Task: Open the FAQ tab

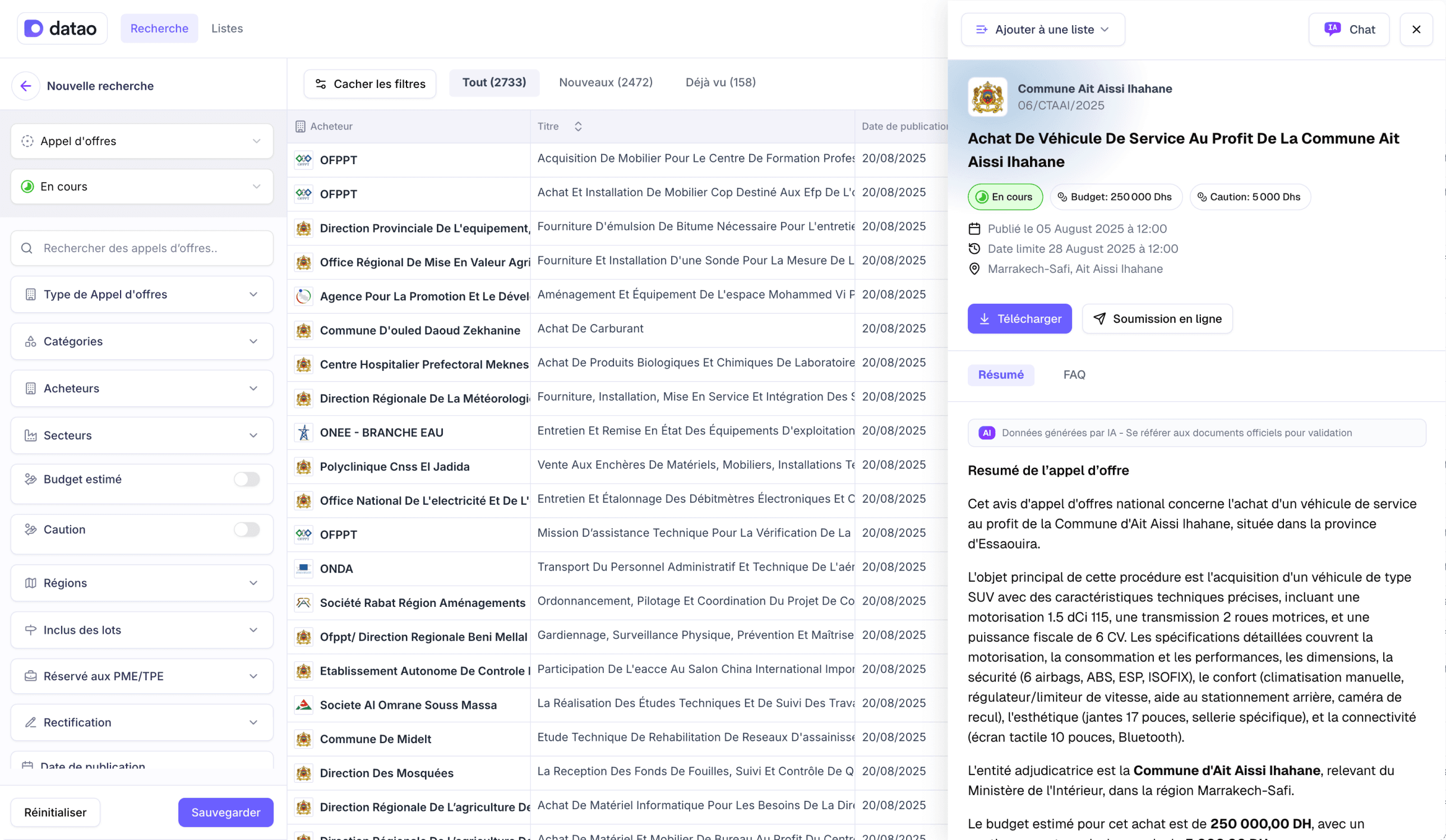Action: click(1074, 375)
